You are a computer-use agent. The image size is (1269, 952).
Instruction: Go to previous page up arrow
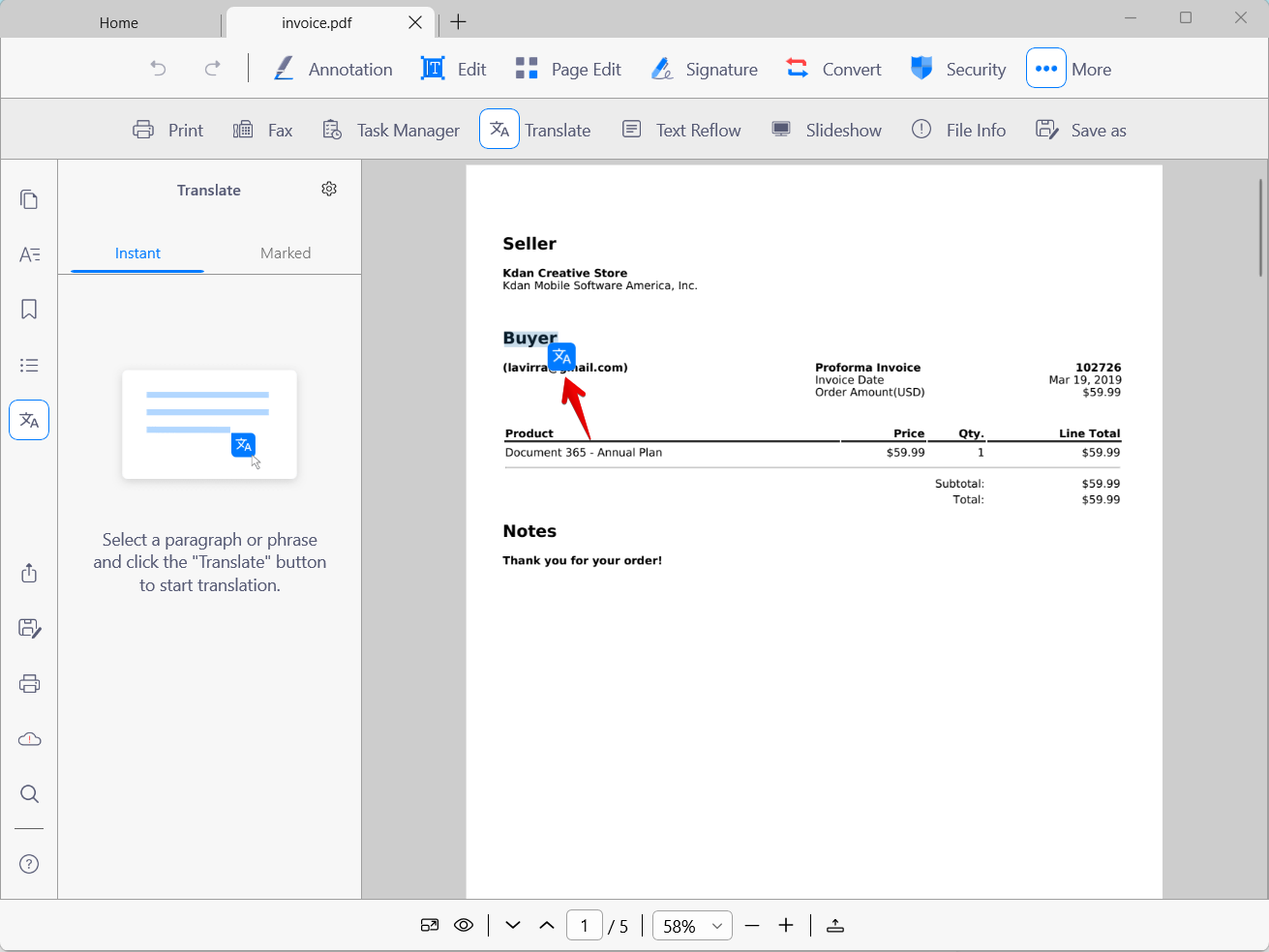tap(547, 925)
